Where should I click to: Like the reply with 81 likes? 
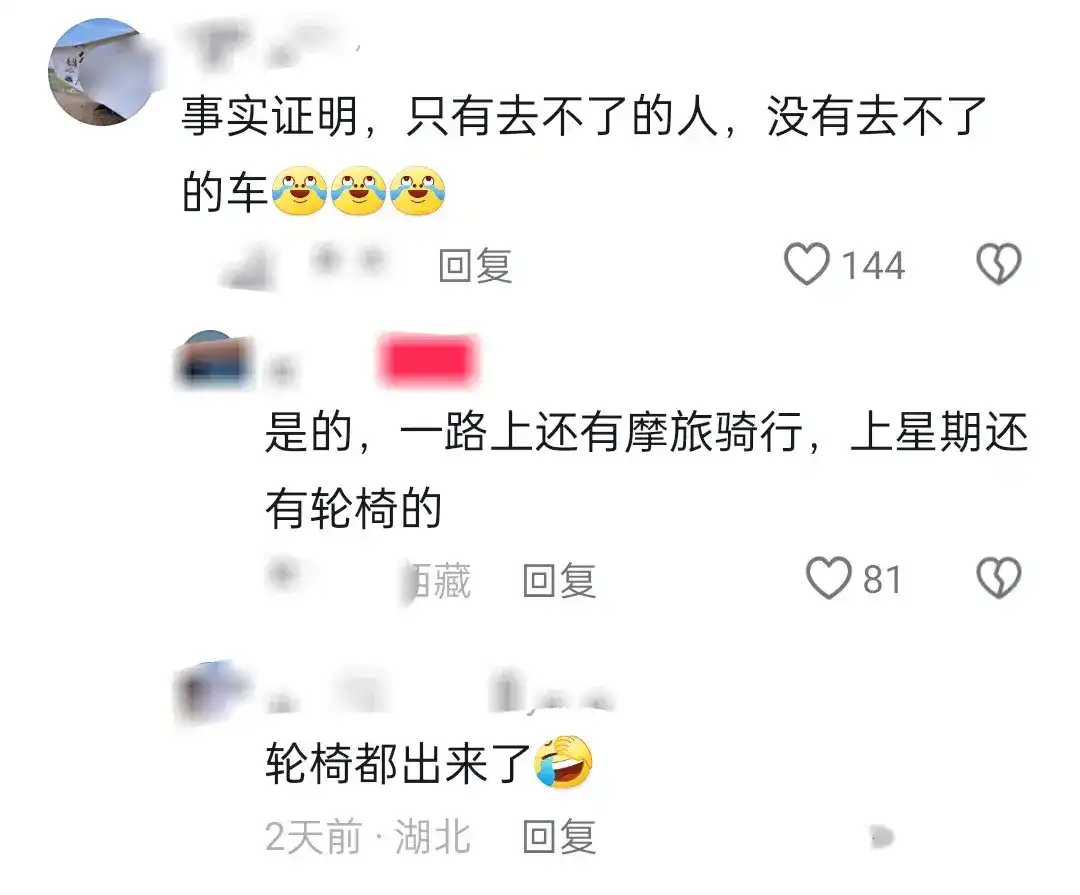click(829, 578)
